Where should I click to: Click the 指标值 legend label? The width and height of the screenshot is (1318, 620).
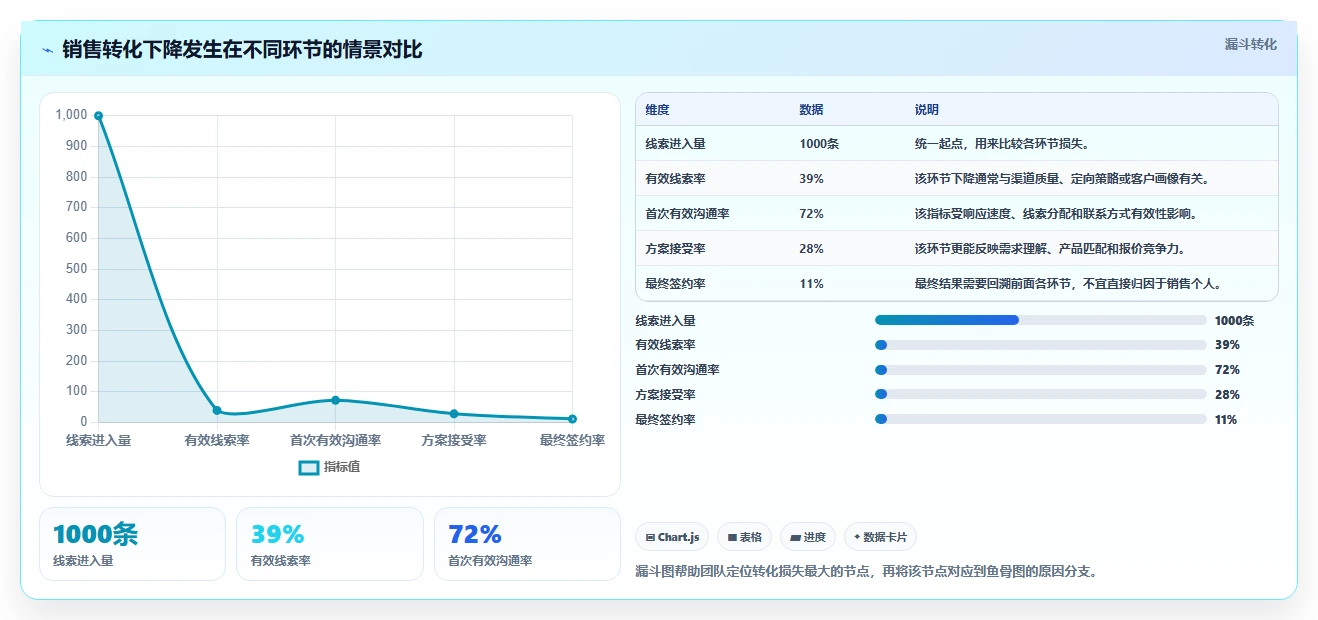[342, 467]
